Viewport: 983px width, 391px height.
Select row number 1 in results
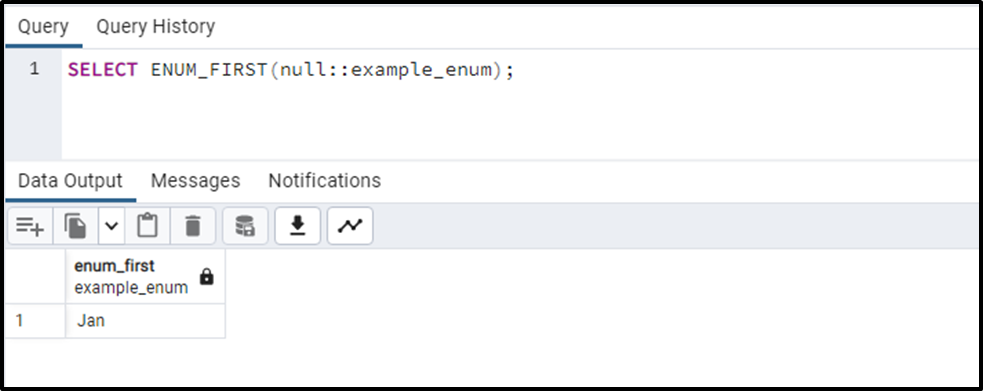pyautogui.click(x=35, y=321)
